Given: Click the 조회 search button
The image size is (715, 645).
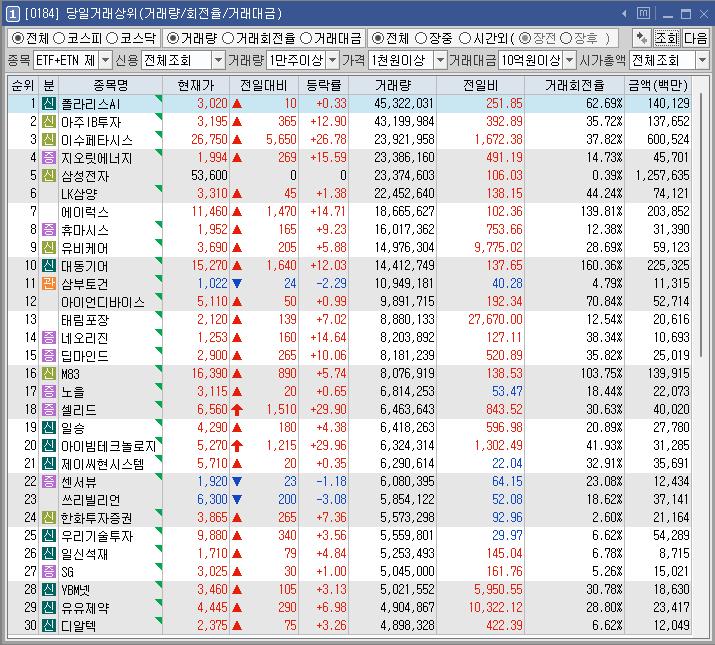Looking at the screenshot, I should (x=666, y=38).
